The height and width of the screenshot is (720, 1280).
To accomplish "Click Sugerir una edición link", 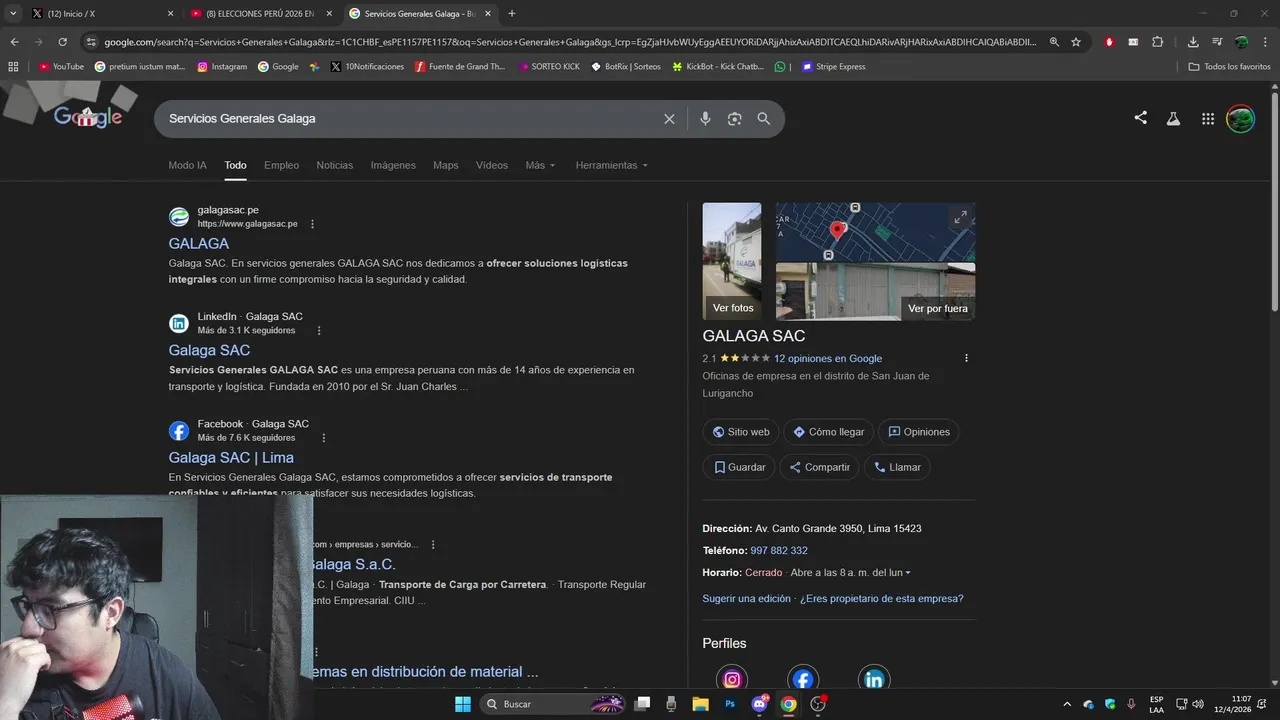I will (746, 599).
